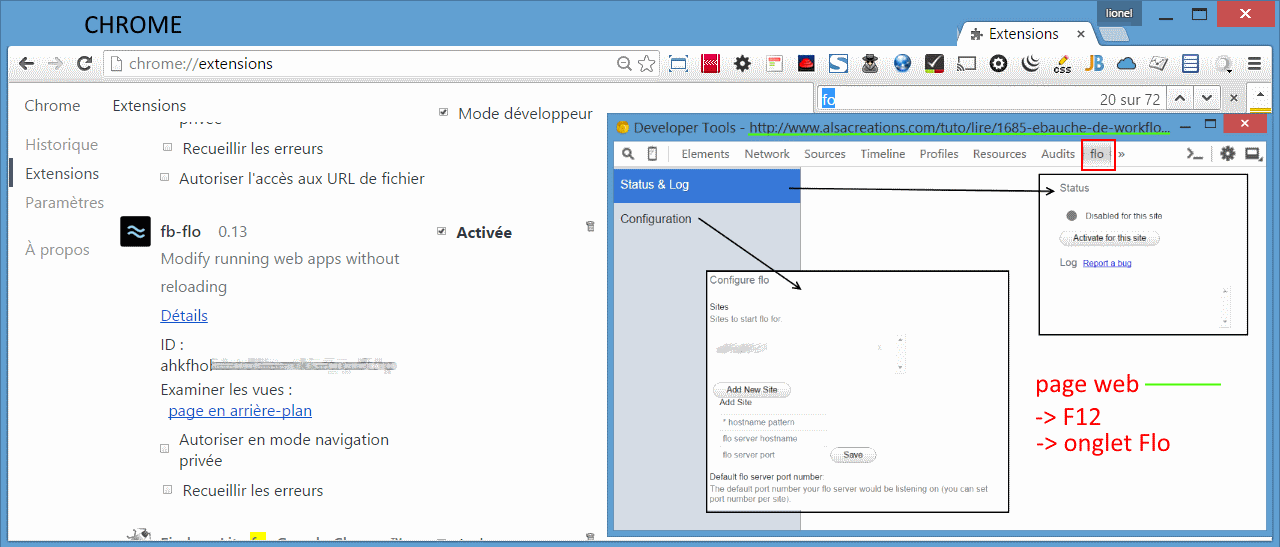Follow the Report a bug link
This screenshot has height=547, width=1280.
[x=1107, y=263]
